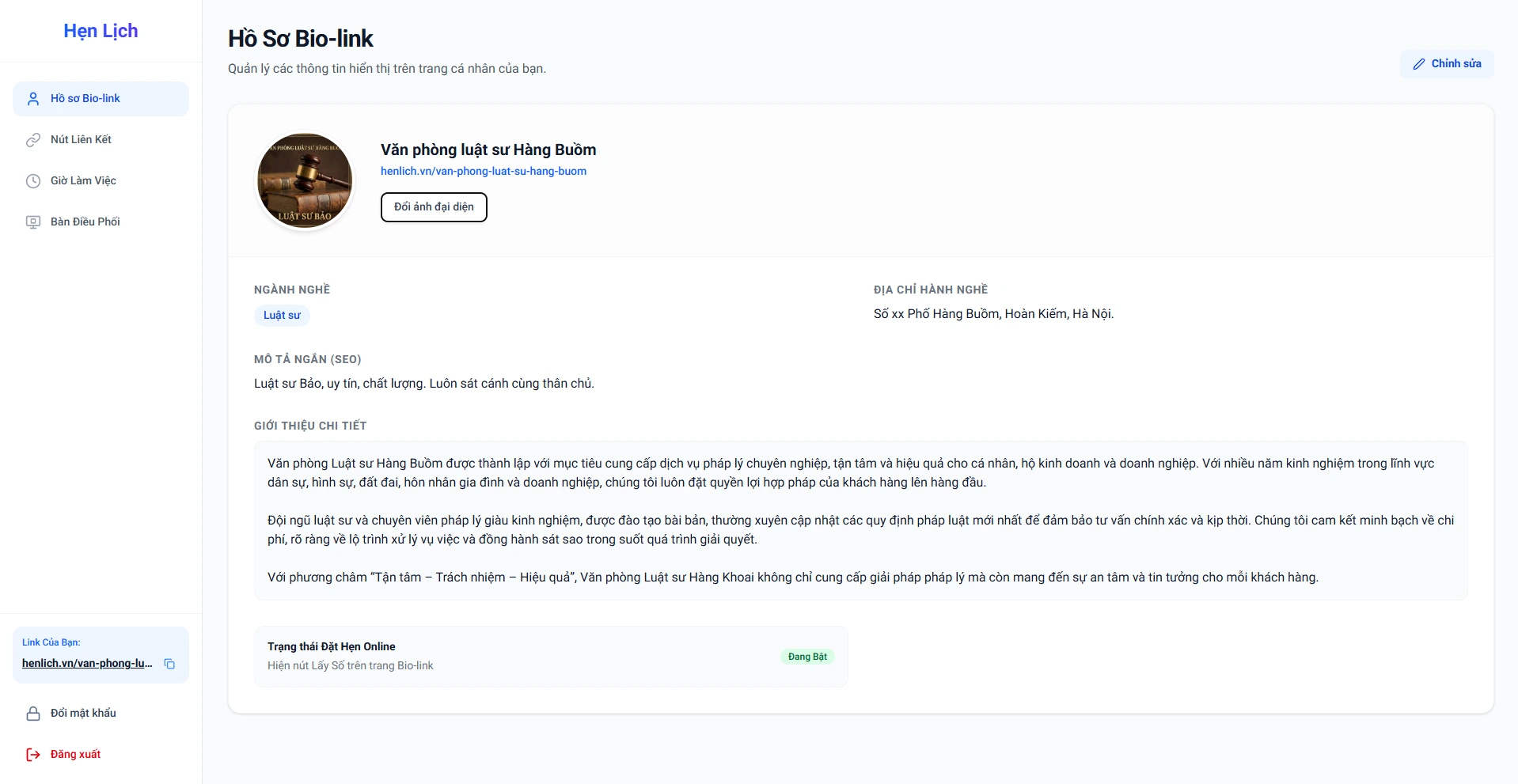Click the Giờ Làm Việc clock icon
Viewport: 1518px width, 784px height.
pyautogui.click(x=33, y=181)
